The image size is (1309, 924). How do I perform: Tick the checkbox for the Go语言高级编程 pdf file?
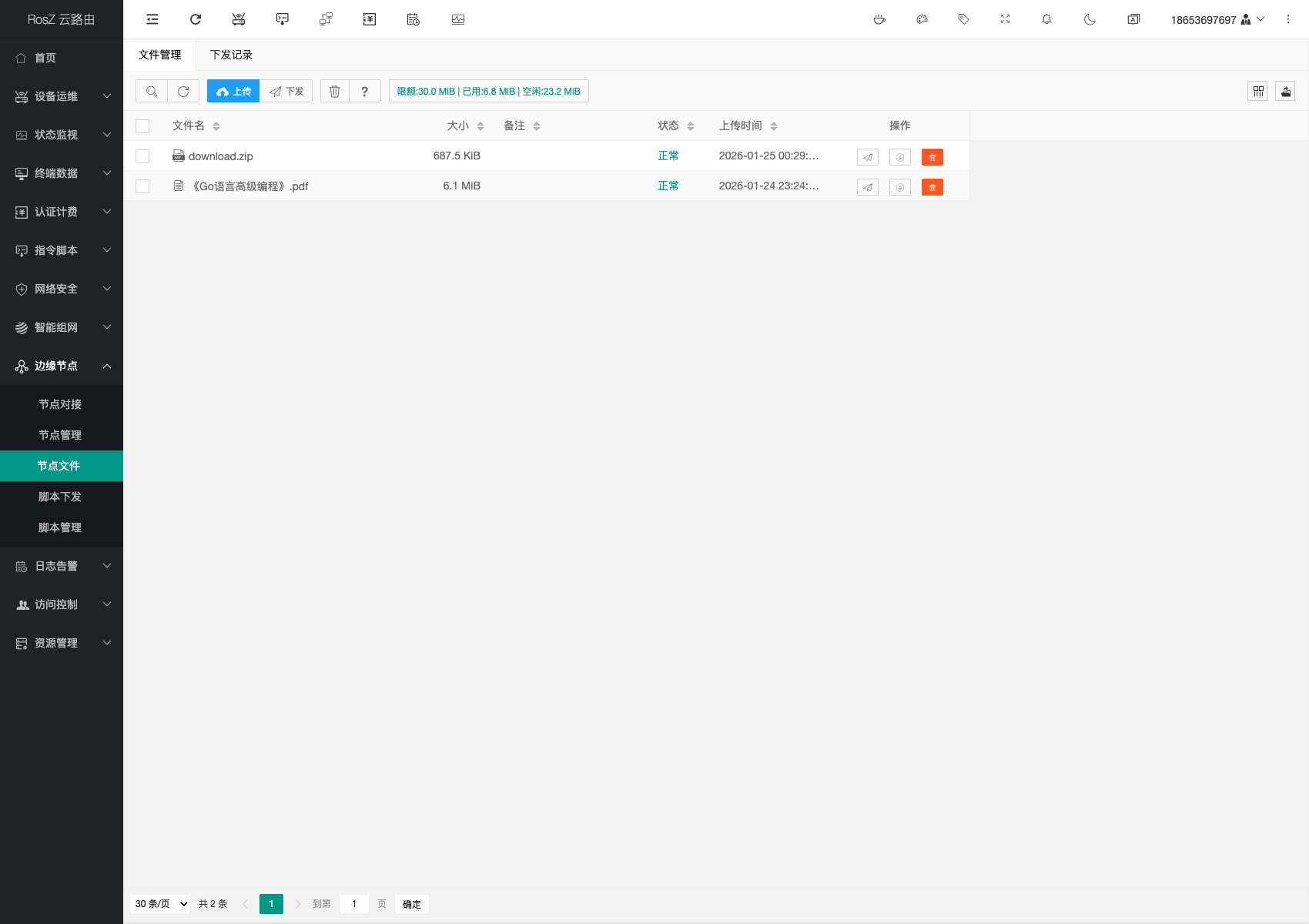point(142,186)
